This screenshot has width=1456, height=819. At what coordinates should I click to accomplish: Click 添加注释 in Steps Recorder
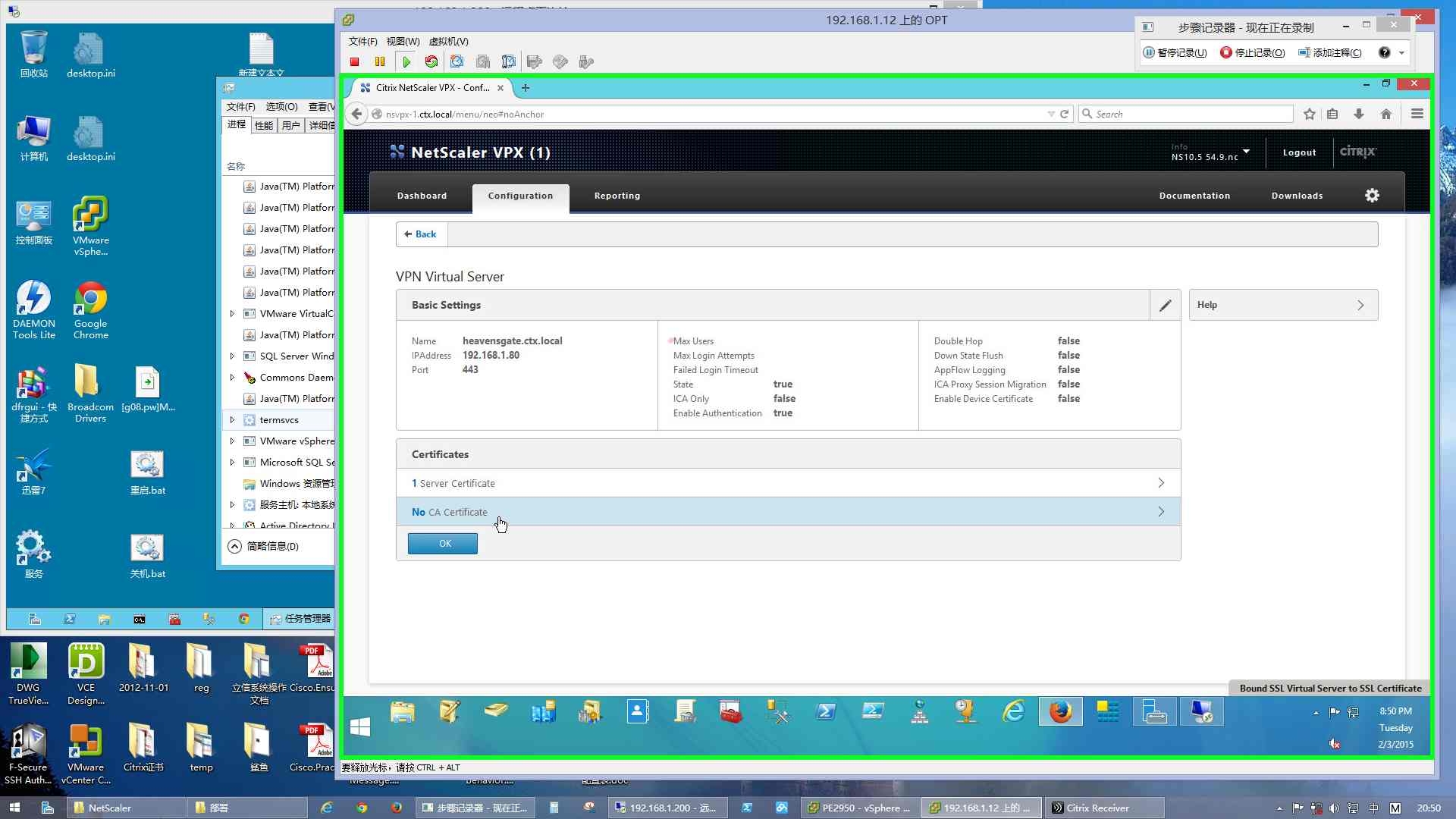[1330, 53]
